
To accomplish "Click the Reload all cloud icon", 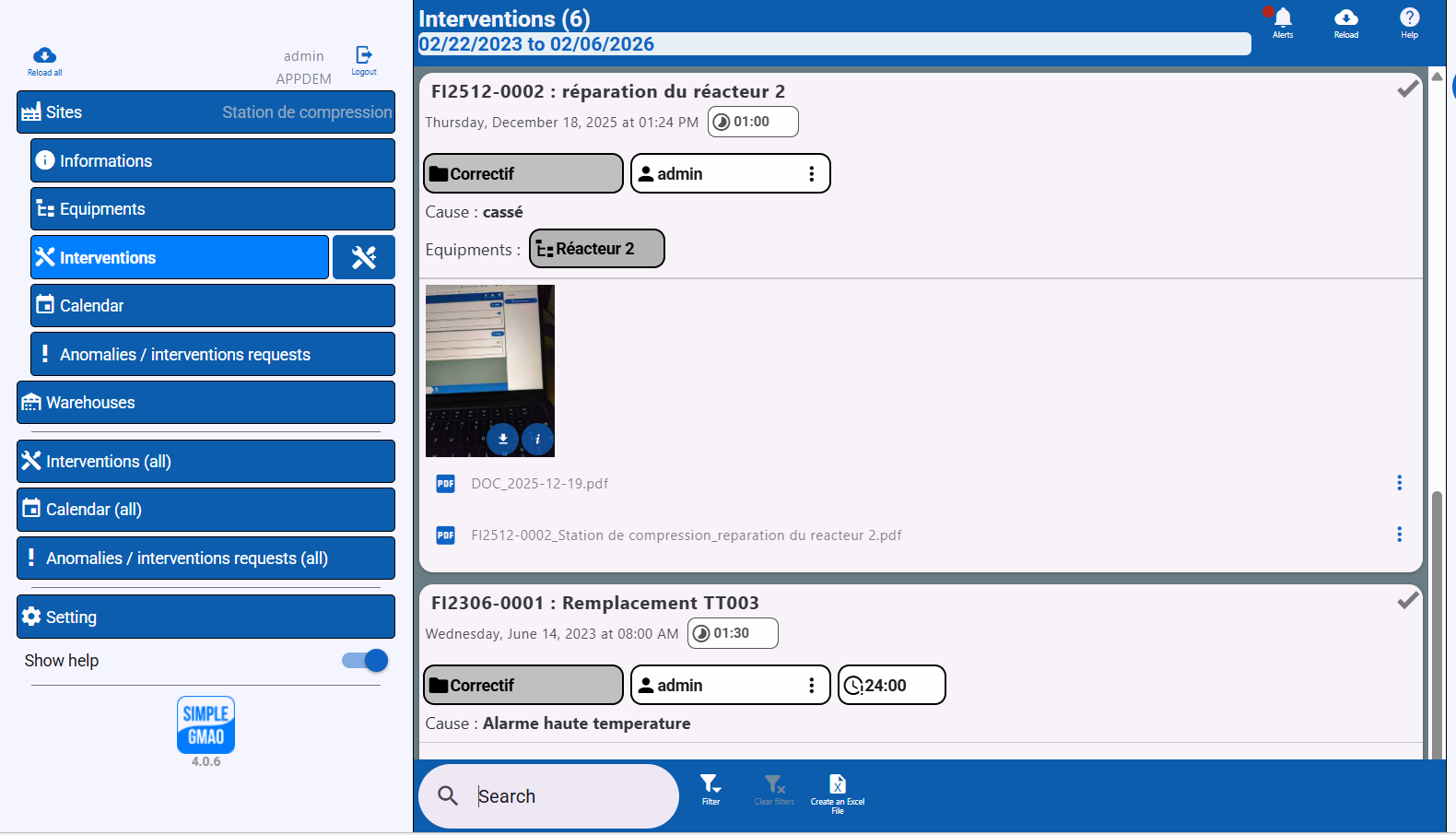I will (44, 55).
